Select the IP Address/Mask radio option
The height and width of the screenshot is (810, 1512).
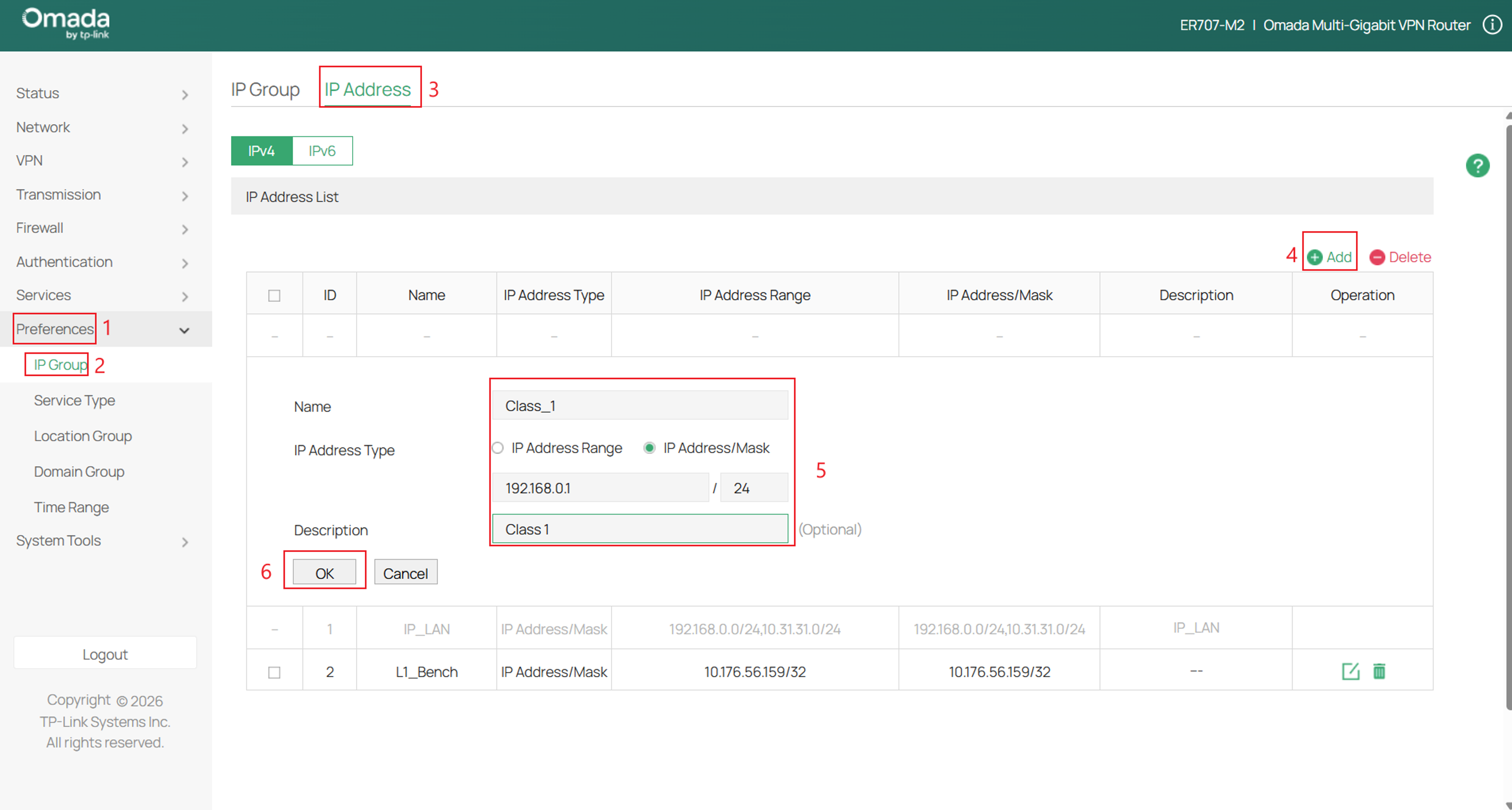649,448
